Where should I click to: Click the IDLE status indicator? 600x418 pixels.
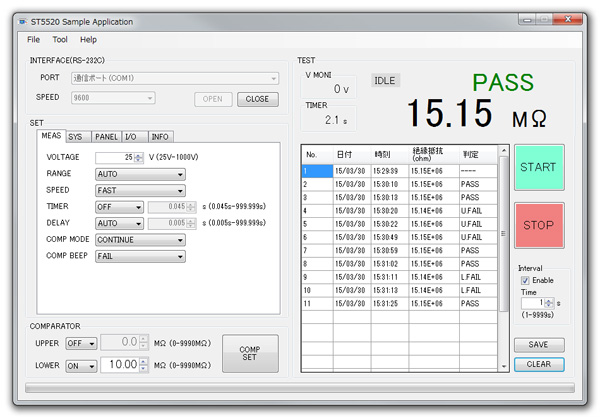click(385, 81)
